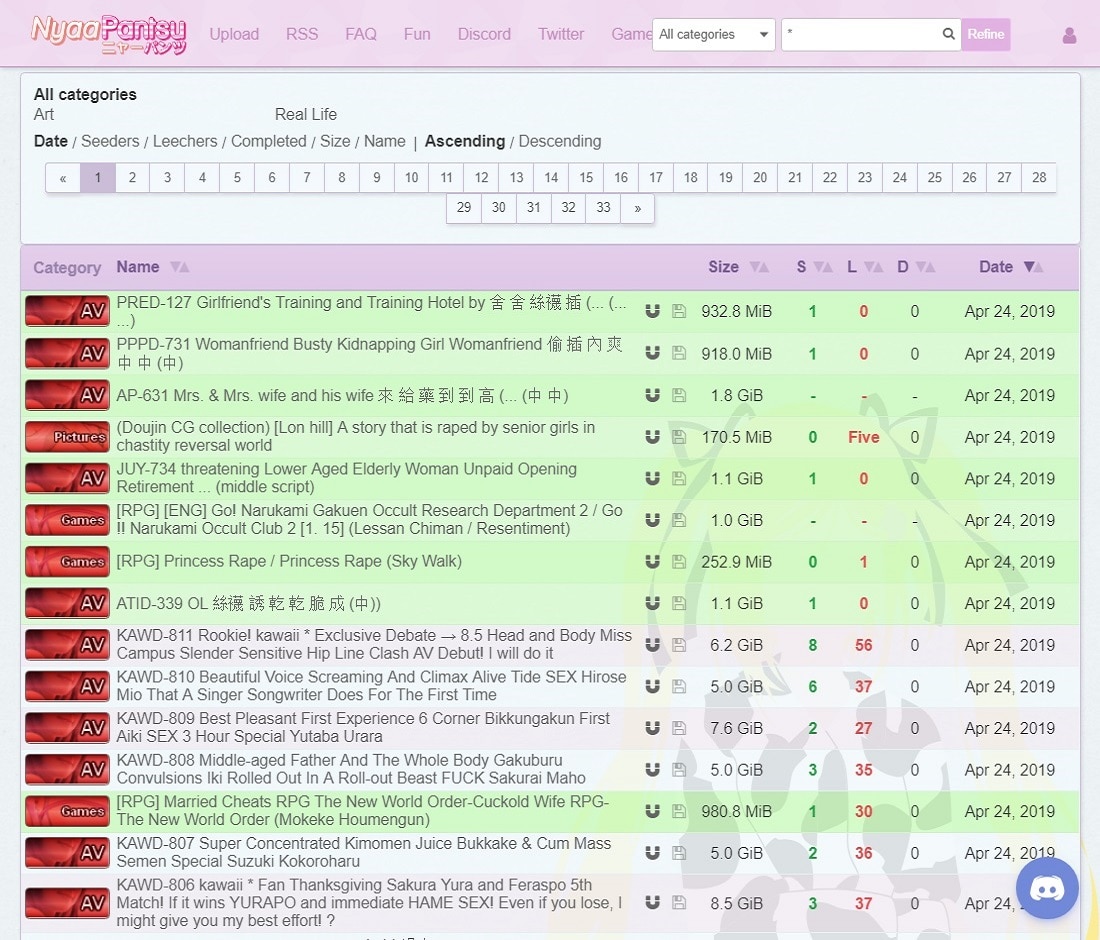Open the All categories dropdown
Viewport: 1100px width, 940px height.
click(714, 34)
